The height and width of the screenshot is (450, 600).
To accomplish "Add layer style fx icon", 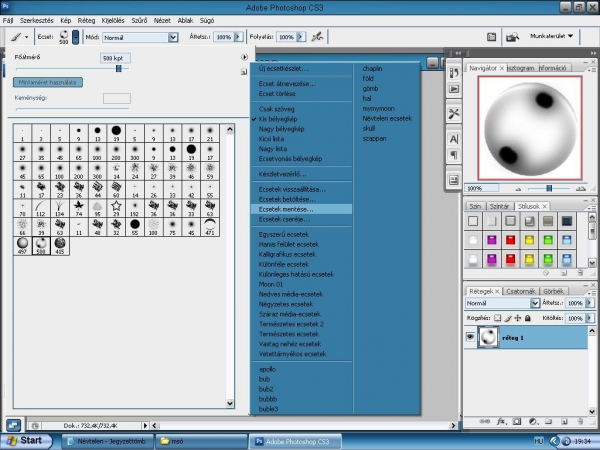I will click(x=501, y=421).
